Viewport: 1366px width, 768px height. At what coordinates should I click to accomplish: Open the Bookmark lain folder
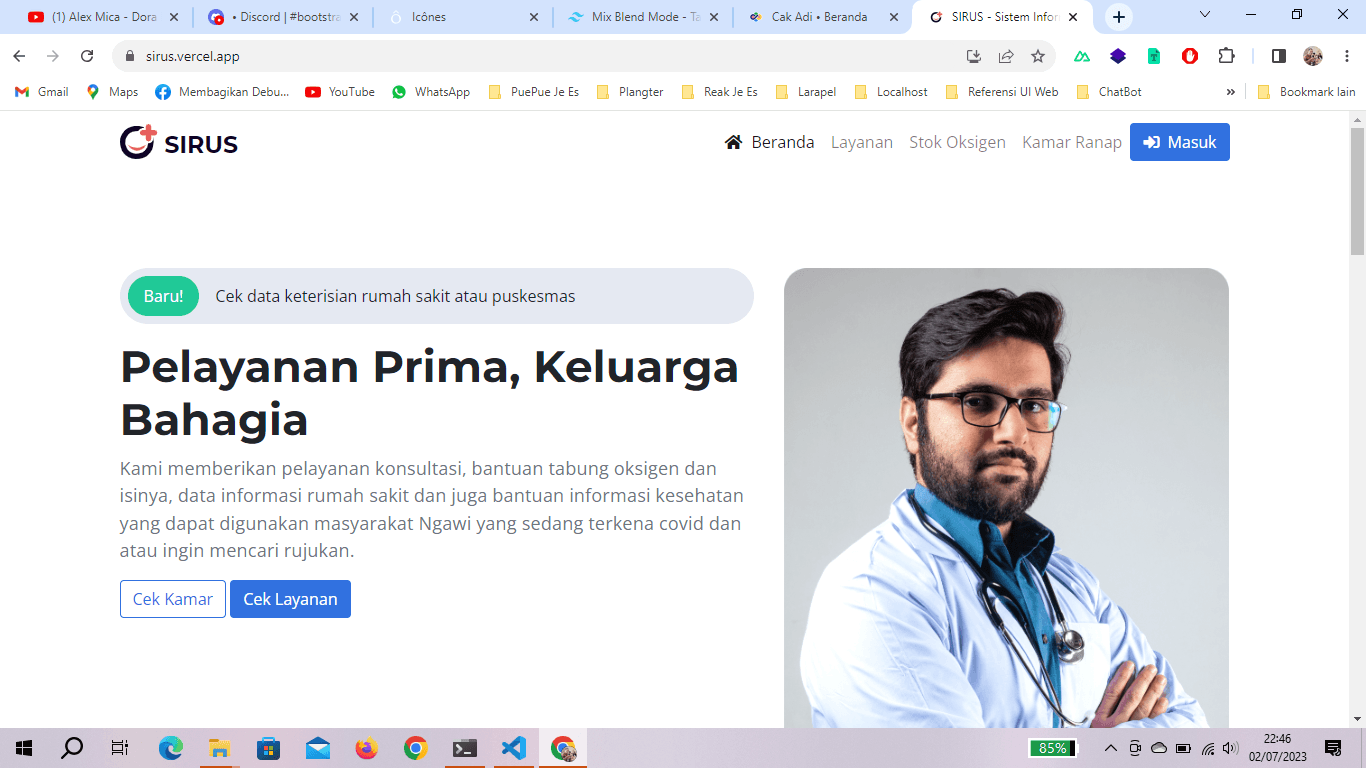[x=1306, y=92]
